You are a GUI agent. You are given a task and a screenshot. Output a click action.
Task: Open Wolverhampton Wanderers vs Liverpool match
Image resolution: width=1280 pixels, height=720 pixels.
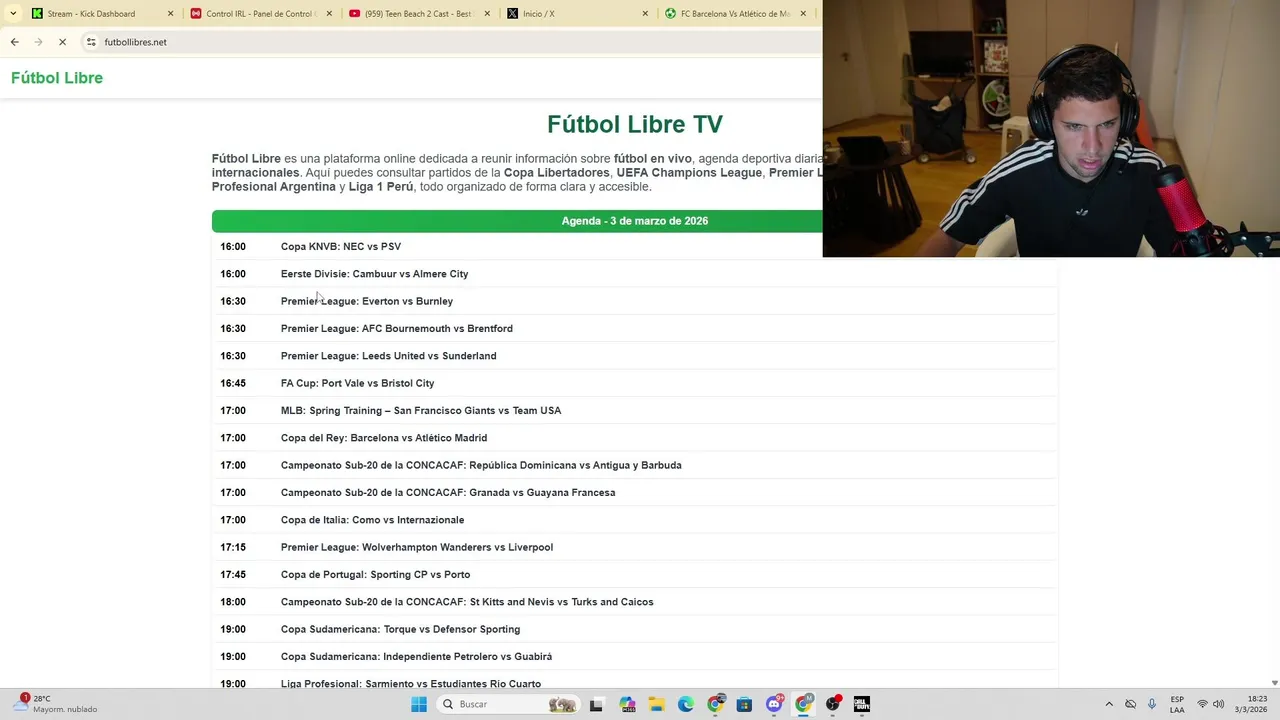pos(634,547)
